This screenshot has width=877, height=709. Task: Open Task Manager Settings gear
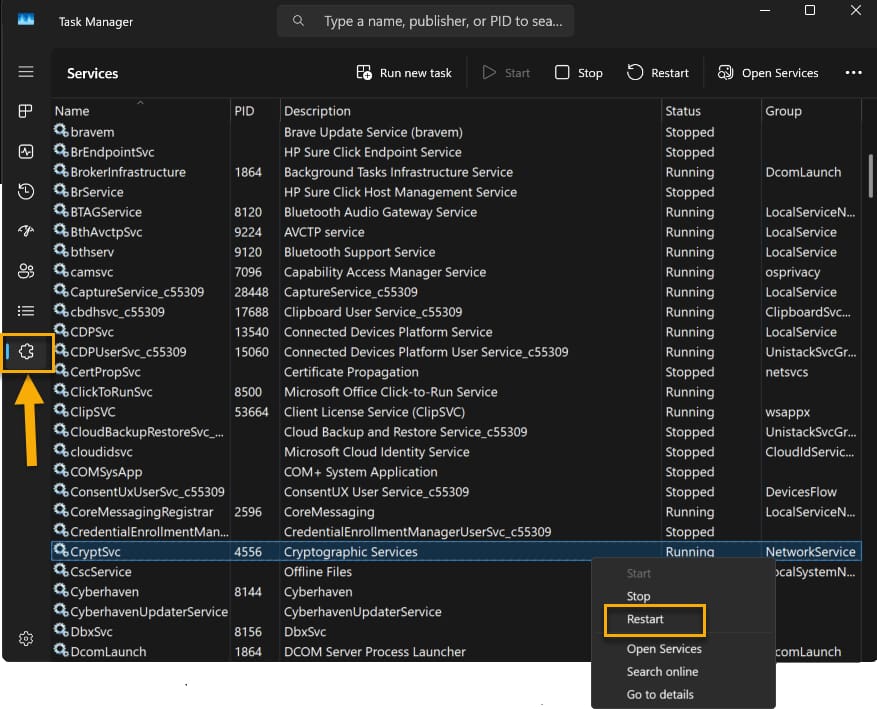[26, 639]
